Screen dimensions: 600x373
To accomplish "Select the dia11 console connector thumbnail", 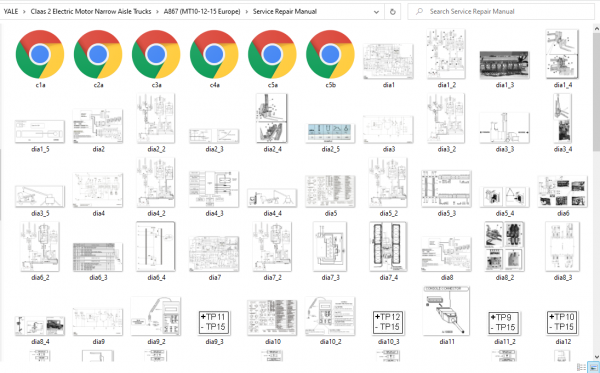I will click(x=446, y=311).
